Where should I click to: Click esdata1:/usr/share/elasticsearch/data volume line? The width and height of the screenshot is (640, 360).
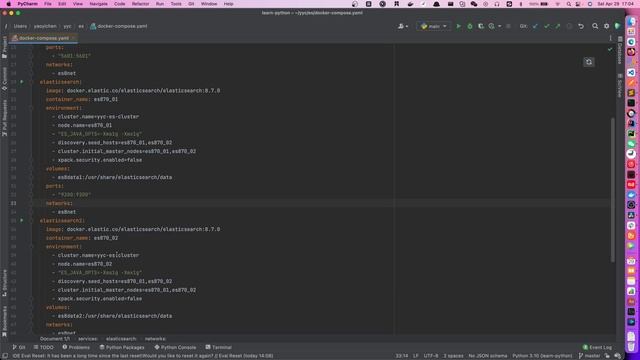(112, 177)
